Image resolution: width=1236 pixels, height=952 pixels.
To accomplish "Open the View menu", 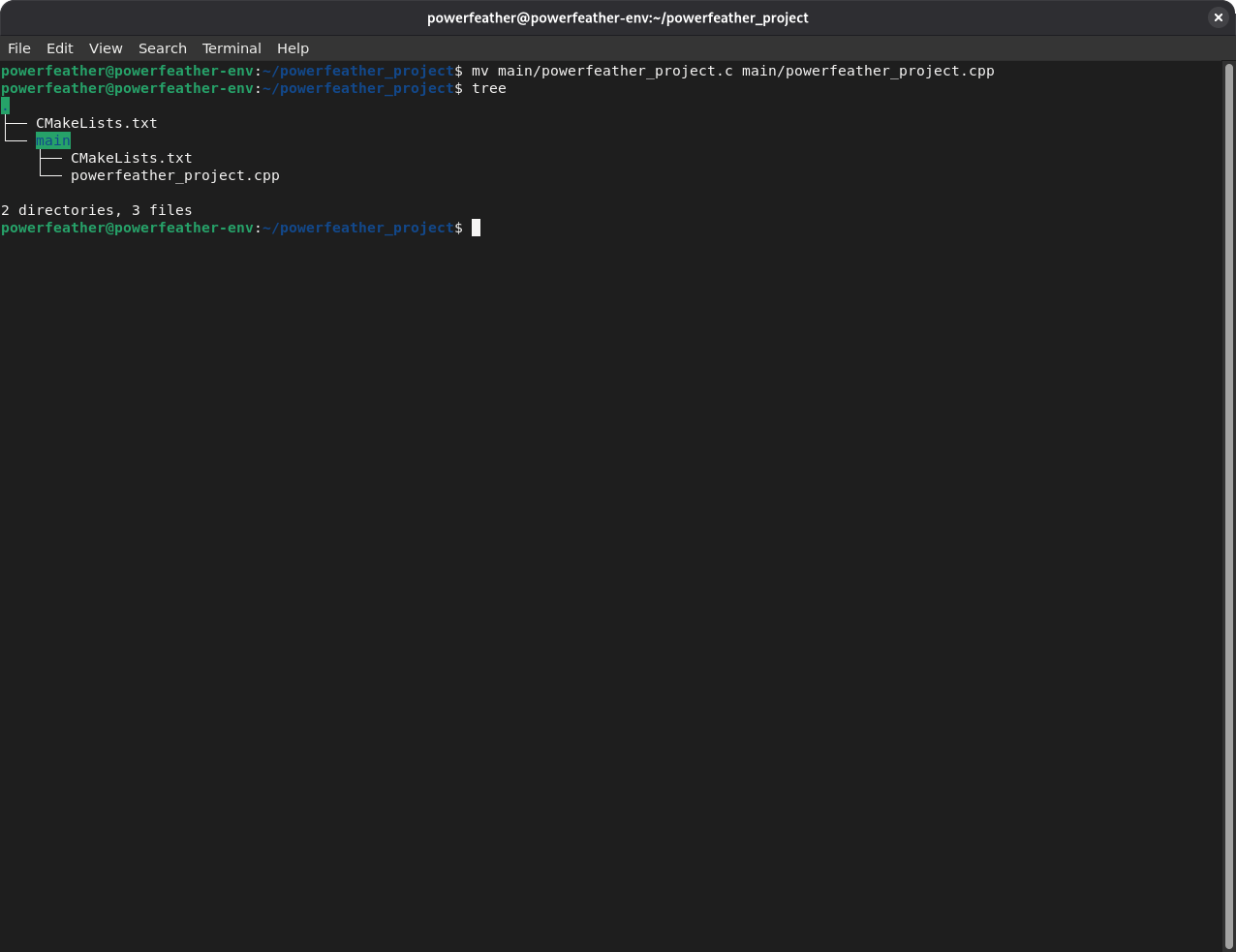I will (106, 48).
